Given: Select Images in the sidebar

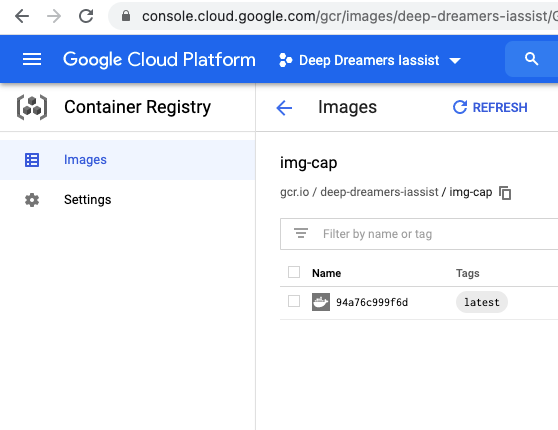Looking at the screenshot, I should [x=127, y=160].
